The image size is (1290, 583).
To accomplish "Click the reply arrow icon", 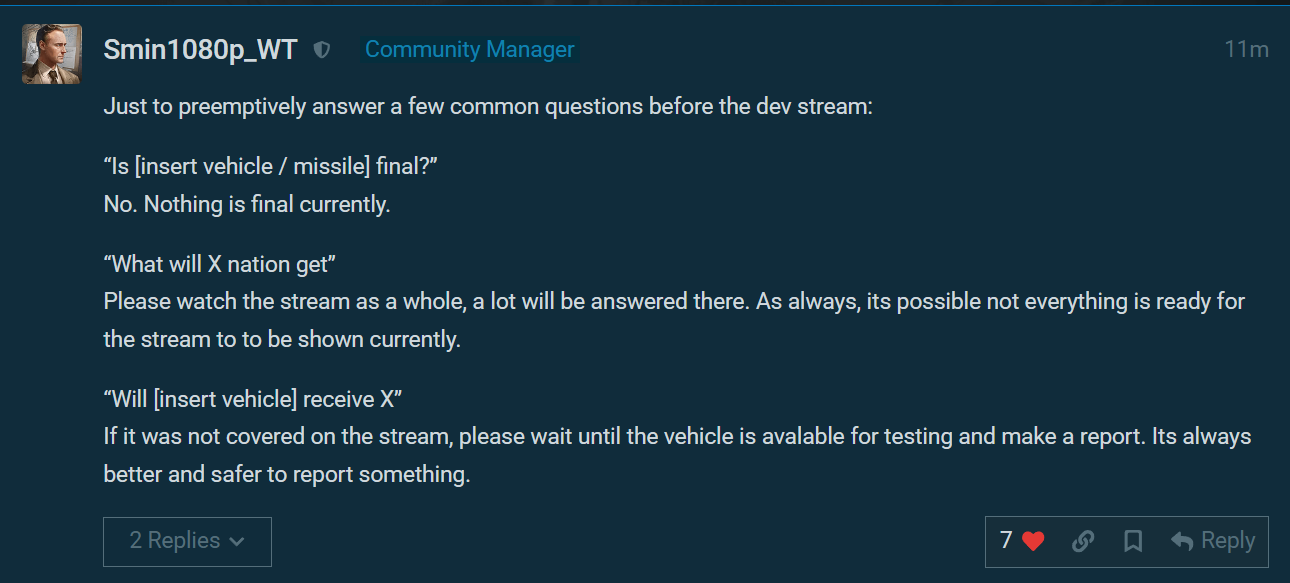I will coord(1182,541).
